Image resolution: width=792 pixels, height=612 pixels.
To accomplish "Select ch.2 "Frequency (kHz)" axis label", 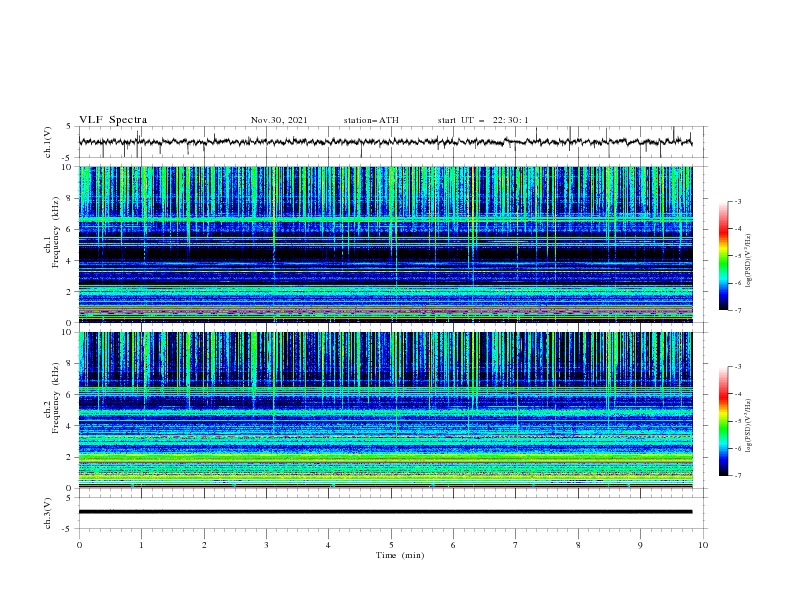I will [x=56, y=399].
